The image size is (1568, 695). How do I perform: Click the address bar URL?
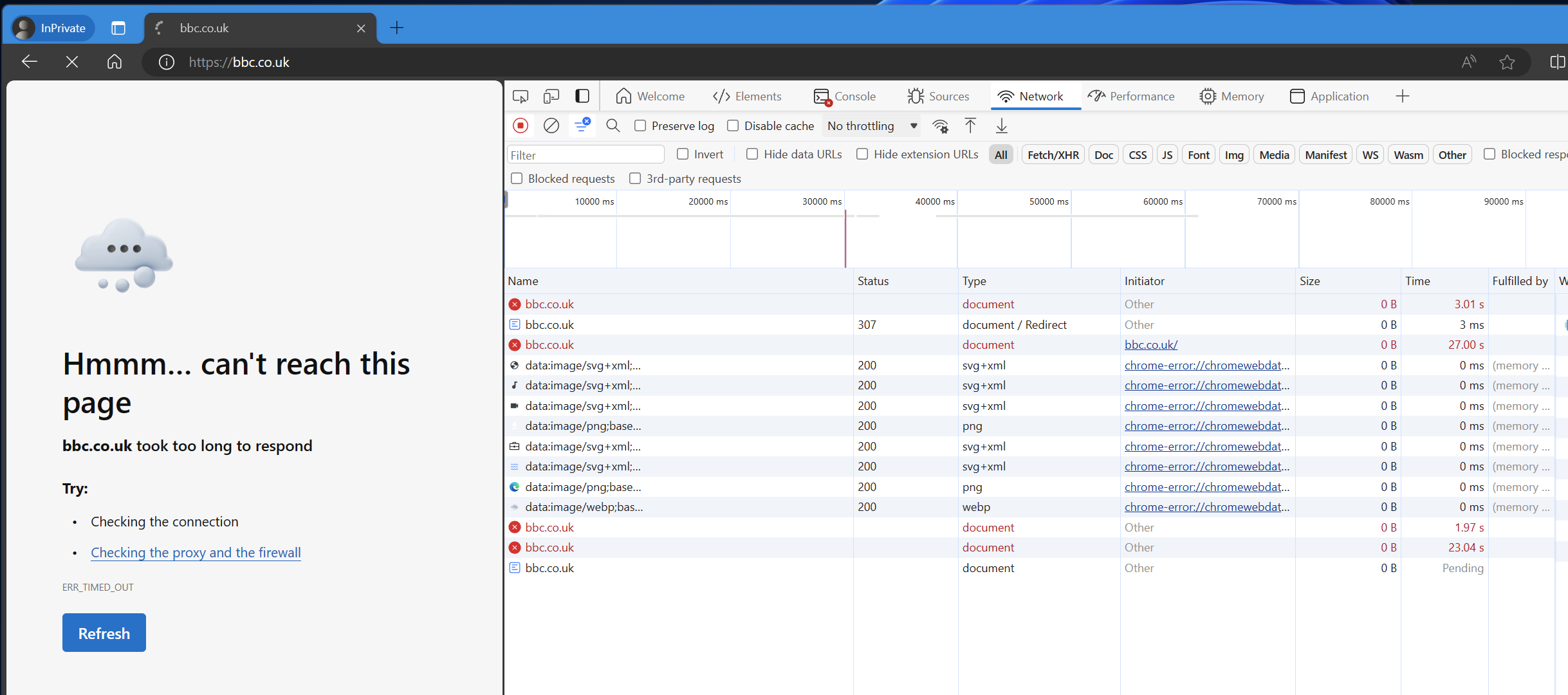[x=239, y=62]
